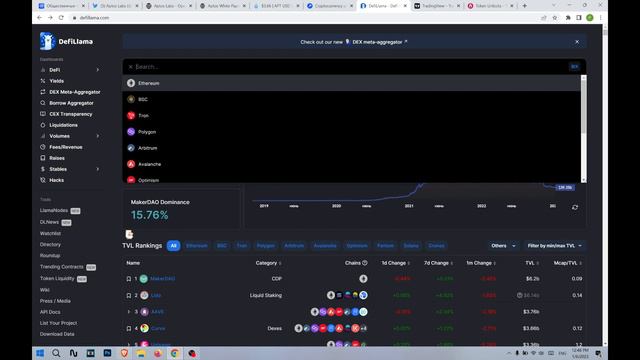
Task: Sort table by 1d Change
Action: (x=395, y=263)
